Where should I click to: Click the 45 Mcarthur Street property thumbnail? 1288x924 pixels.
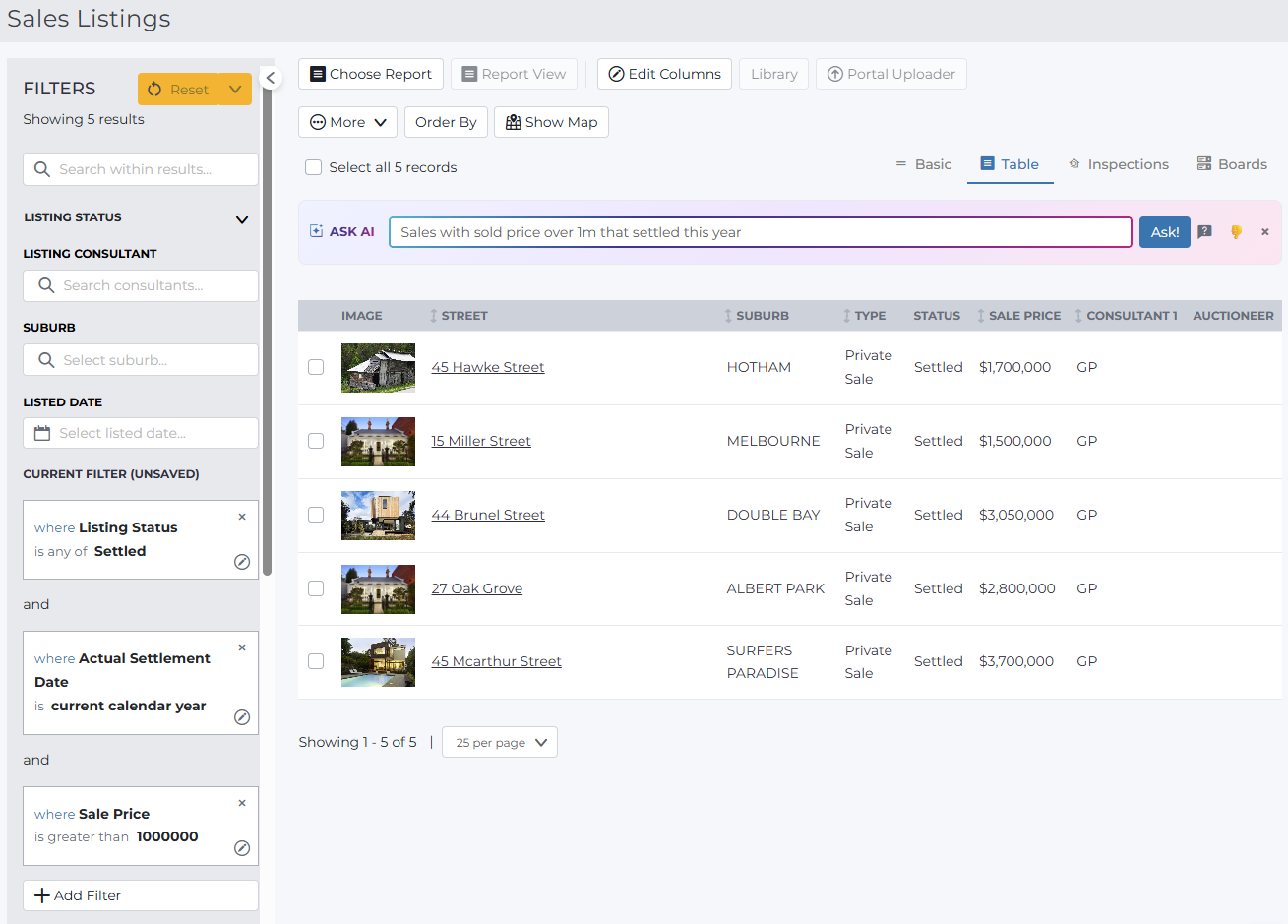pyautogui.click(x=378, y=662)
